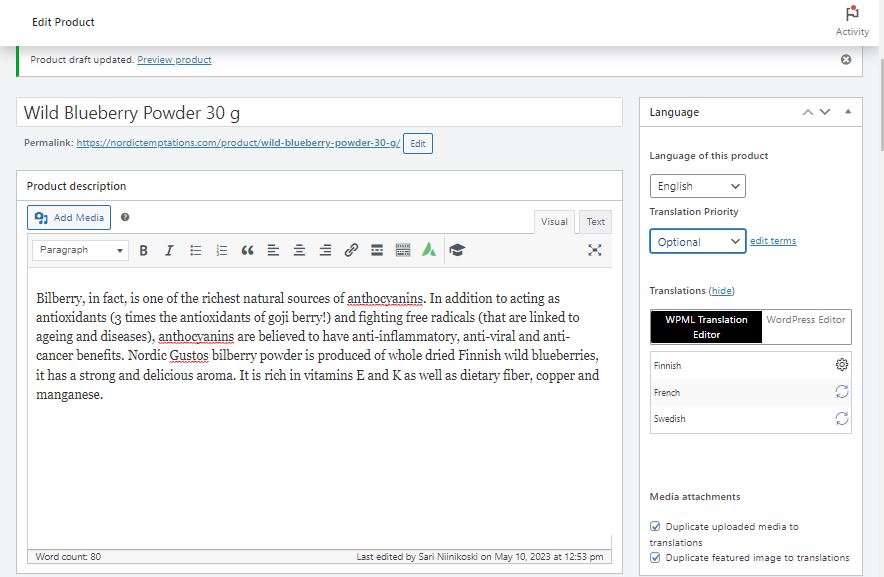Click the help question mark icon
Image resolution: width=884 pixels, height=577 pixels.
point(125,217)
